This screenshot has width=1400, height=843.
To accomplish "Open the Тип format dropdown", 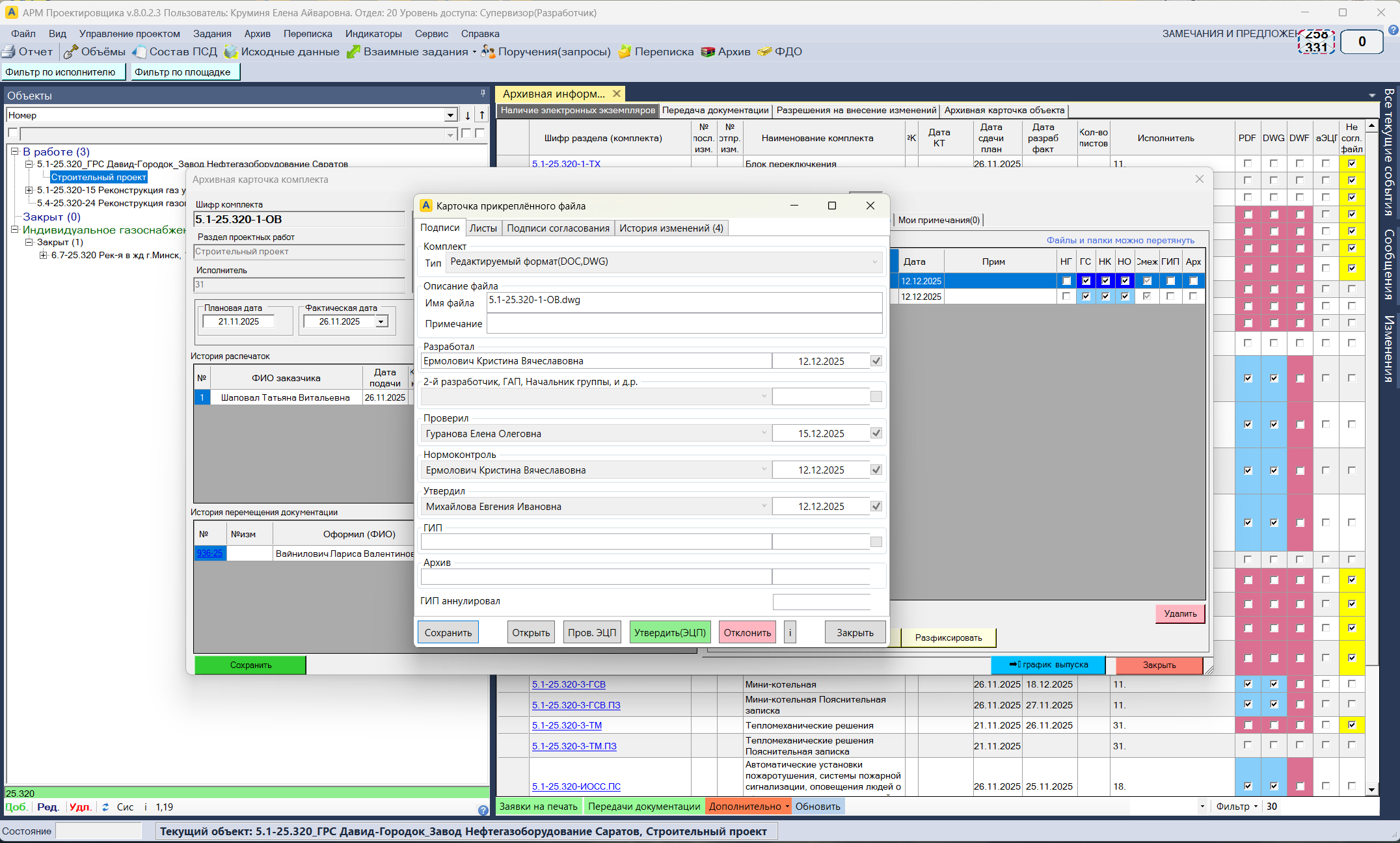I will coord(874,262).
